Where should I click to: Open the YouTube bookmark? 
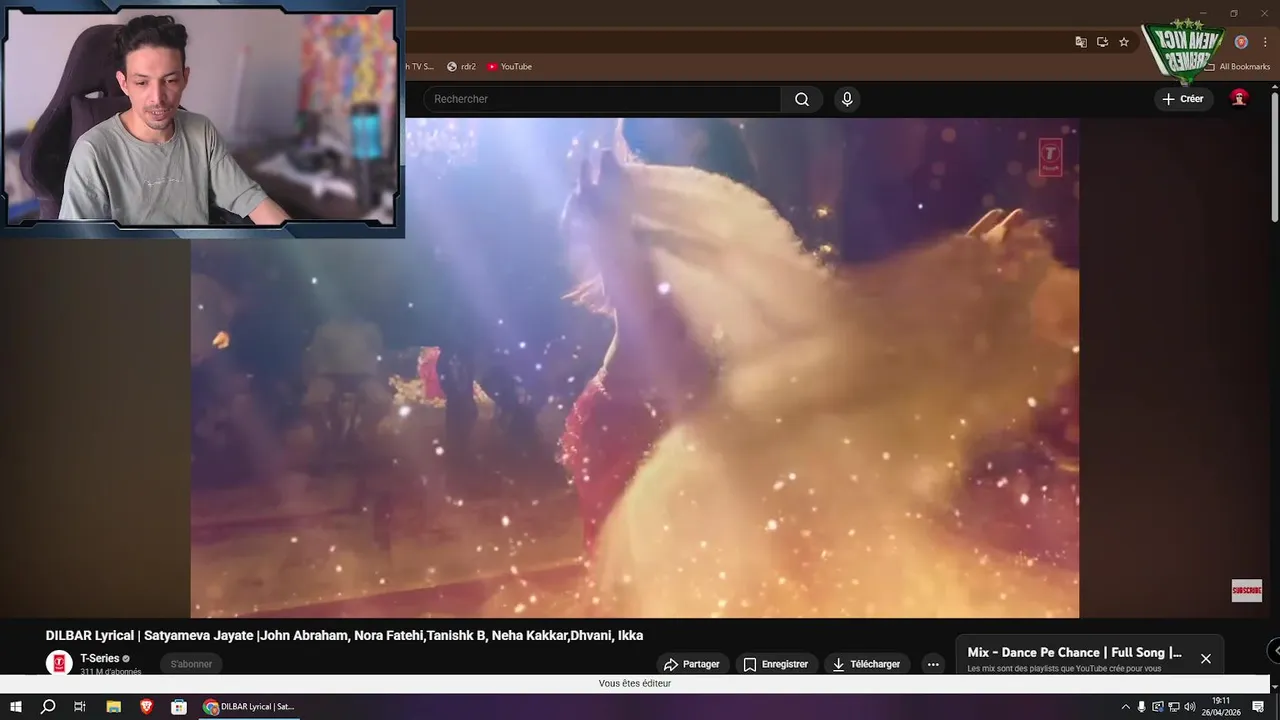(510, 66)
